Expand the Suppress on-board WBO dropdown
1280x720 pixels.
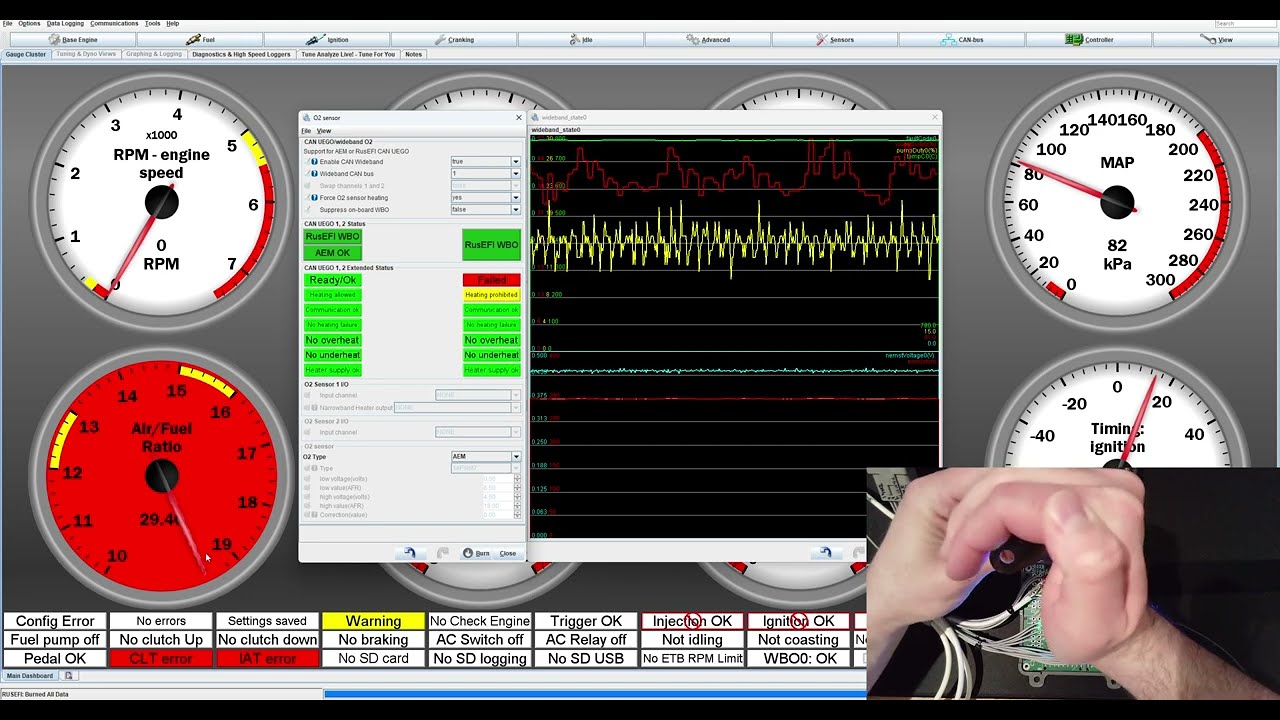[516, 210]
